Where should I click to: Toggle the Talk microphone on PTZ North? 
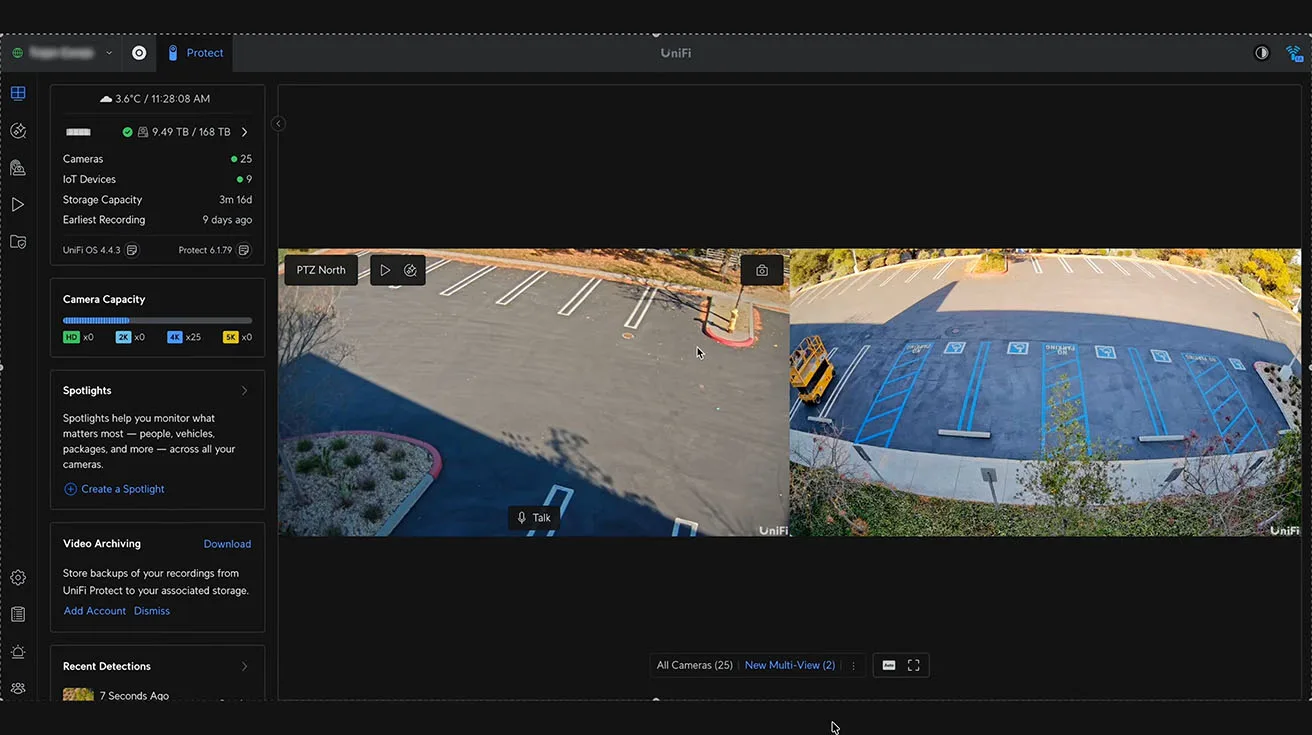[532, 518]
